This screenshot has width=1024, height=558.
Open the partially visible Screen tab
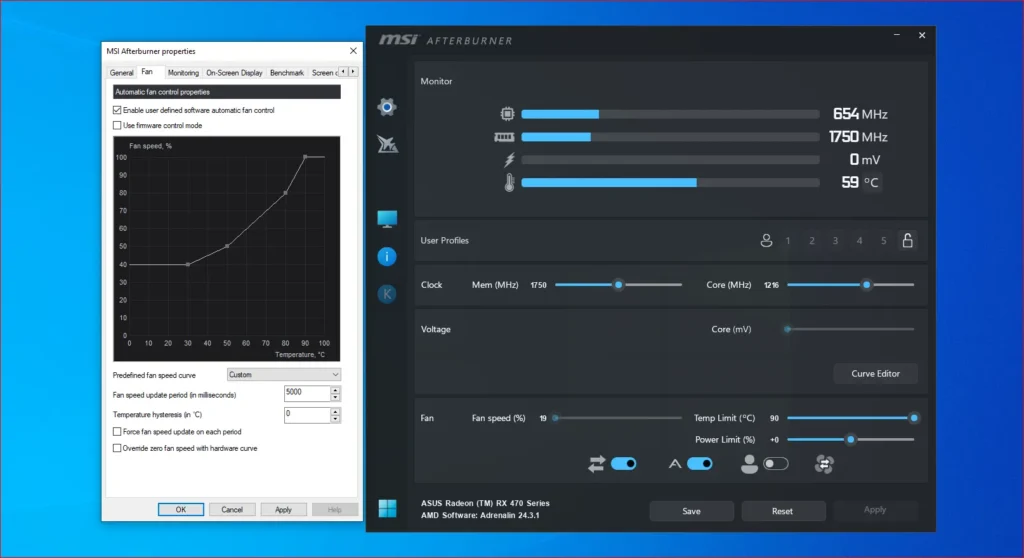[x=324, y=73]
